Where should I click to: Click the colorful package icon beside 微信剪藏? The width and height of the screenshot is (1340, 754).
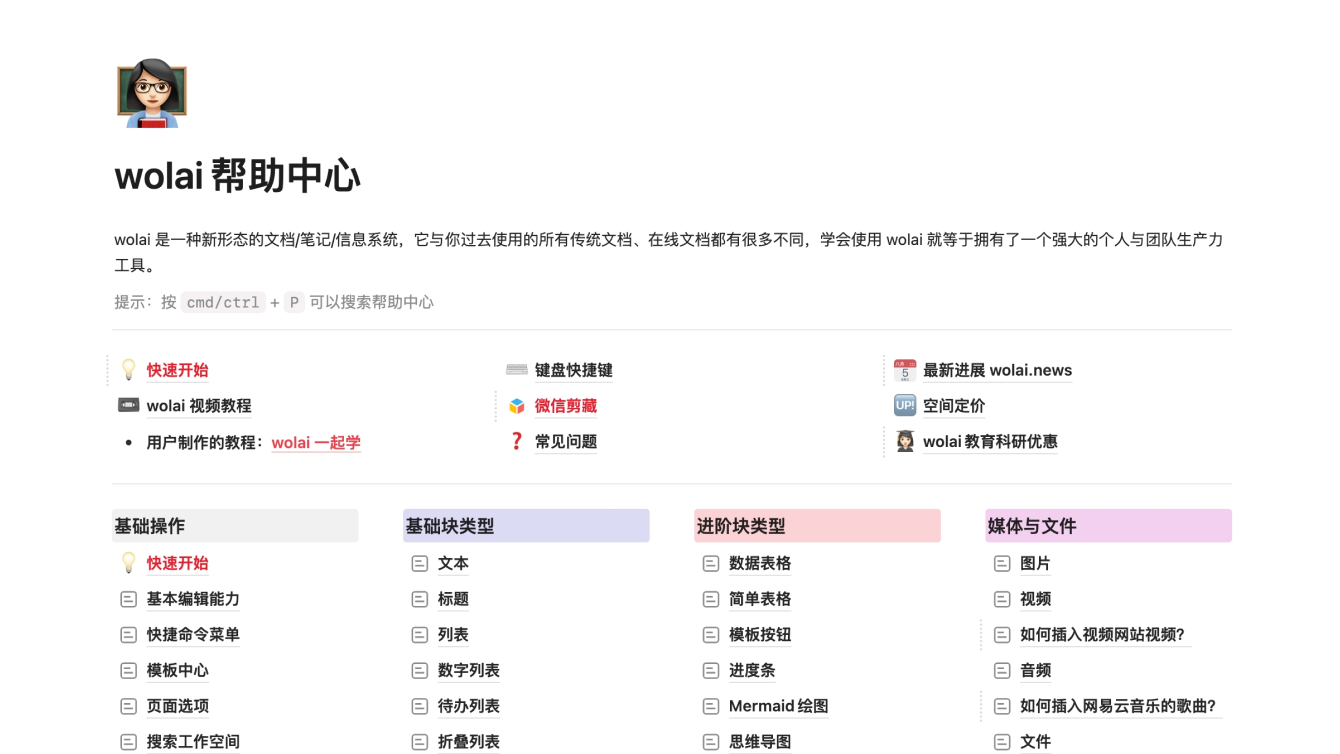(515, 405)
